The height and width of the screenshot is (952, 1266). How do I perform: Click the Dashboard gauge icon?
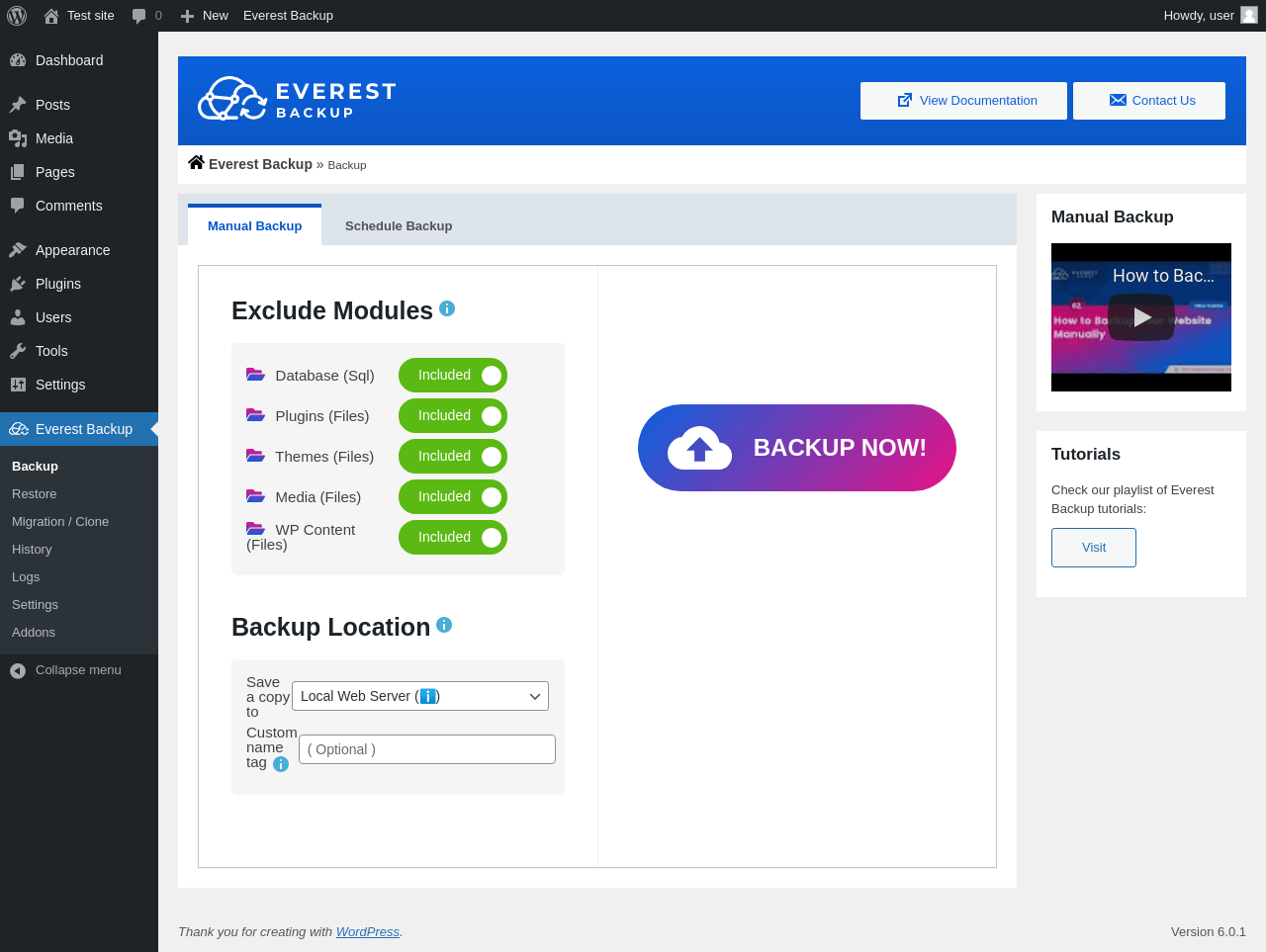click(18, 60)
